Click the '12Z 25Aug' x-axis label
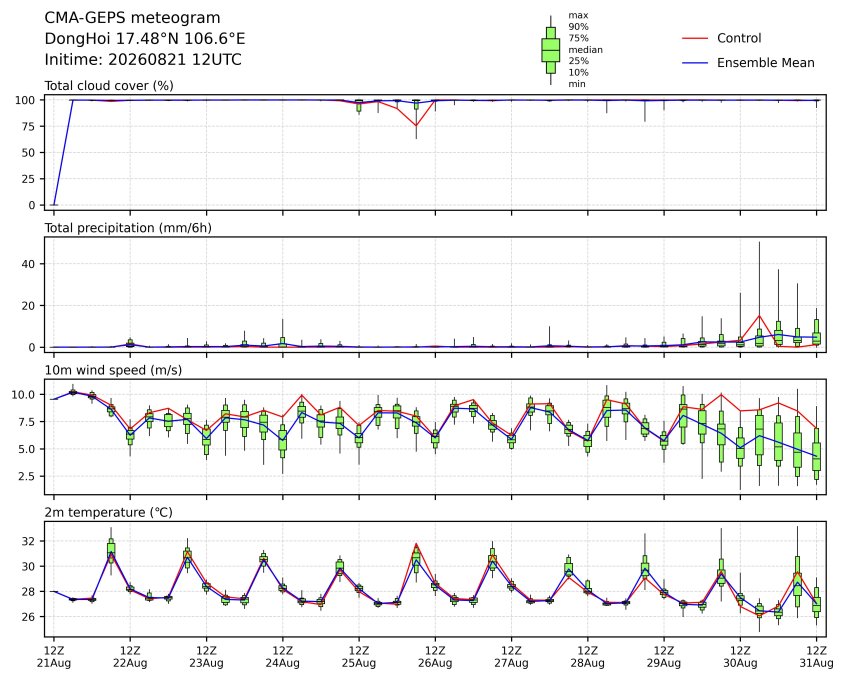845x680 pixels. (x=359, y=657)
